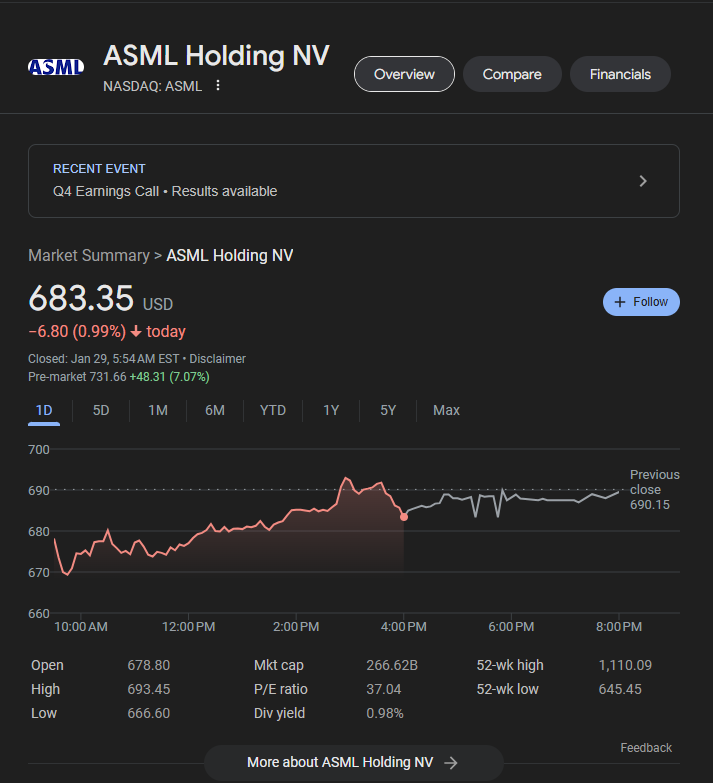Click the 52-wk high value 1,110.09
The height and width of the screenshot is (783, 713).
point(625,665)
